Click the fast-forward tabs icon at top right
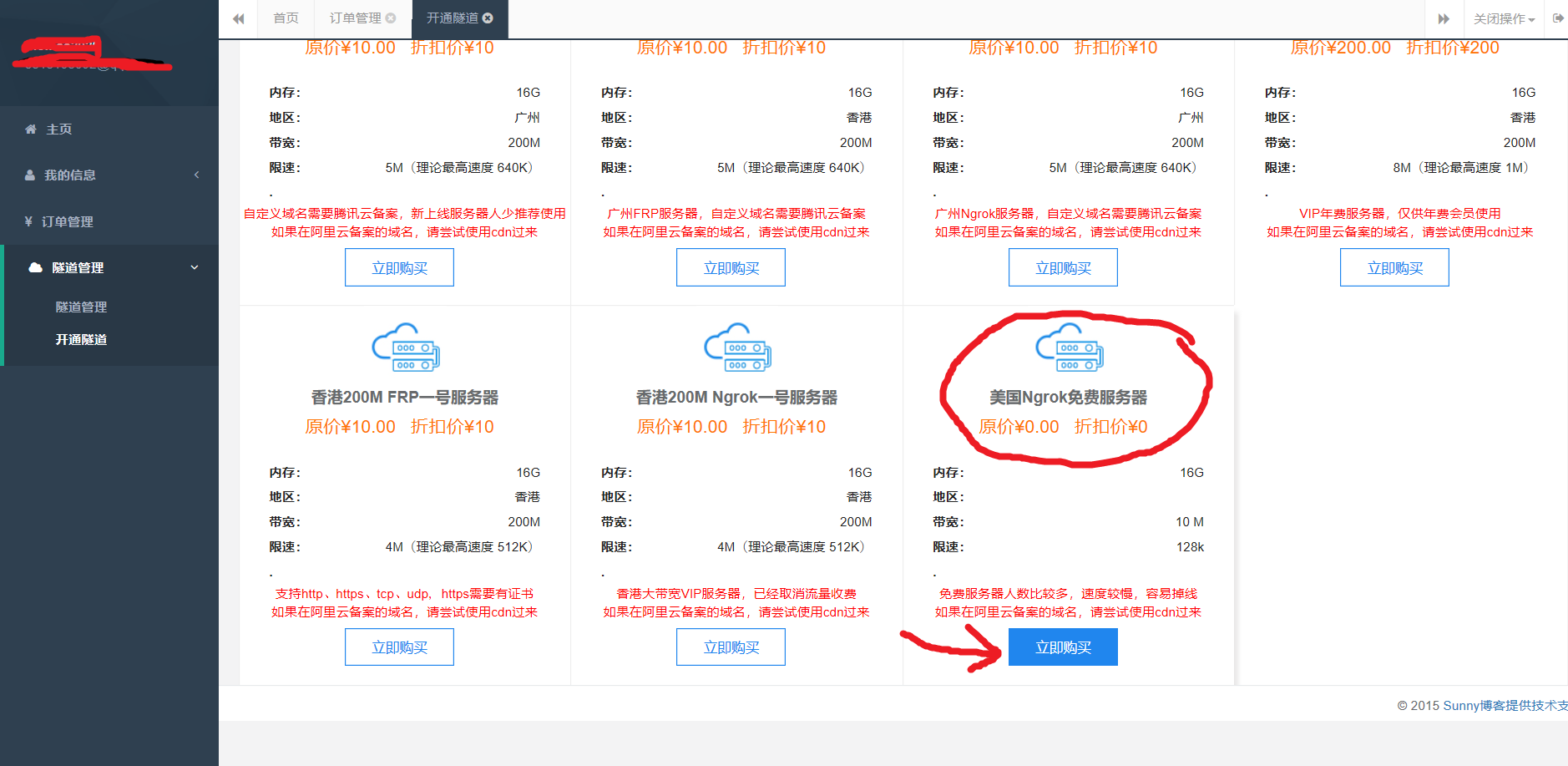The width and height of the screenshot is (1568, 766). point(1444,18)
